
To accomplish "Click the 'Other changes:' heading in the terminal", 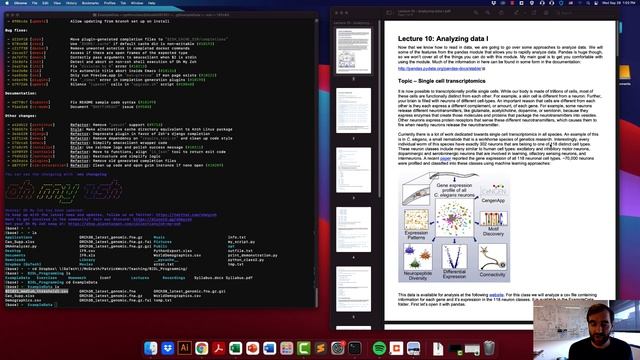I will (x=20, y=116).
